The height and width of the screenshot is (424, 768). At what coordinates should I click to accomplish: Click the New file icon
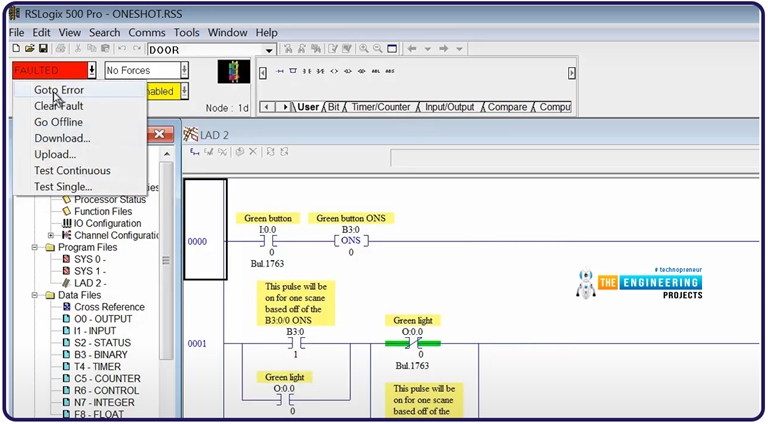pos(16,48)
